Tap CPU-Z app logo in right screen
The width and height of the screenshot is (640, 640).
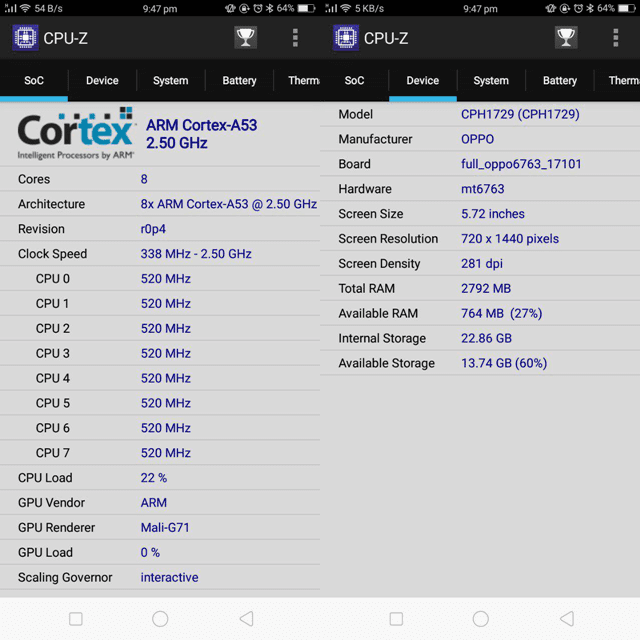coord(346,38)
